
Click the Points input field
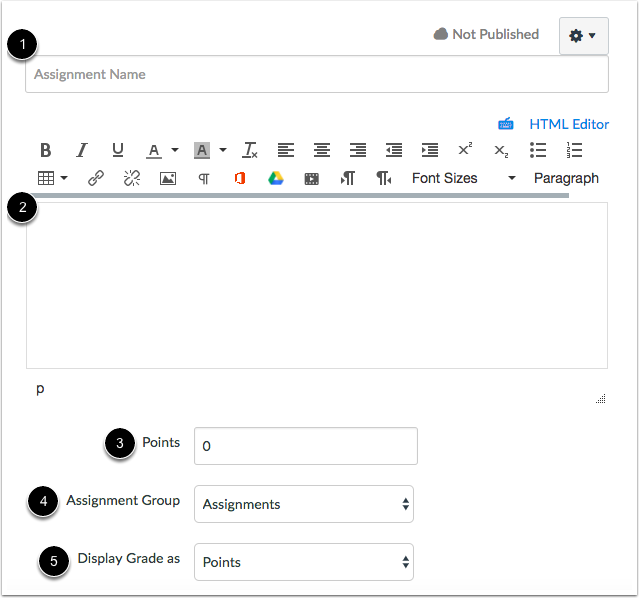306,446
